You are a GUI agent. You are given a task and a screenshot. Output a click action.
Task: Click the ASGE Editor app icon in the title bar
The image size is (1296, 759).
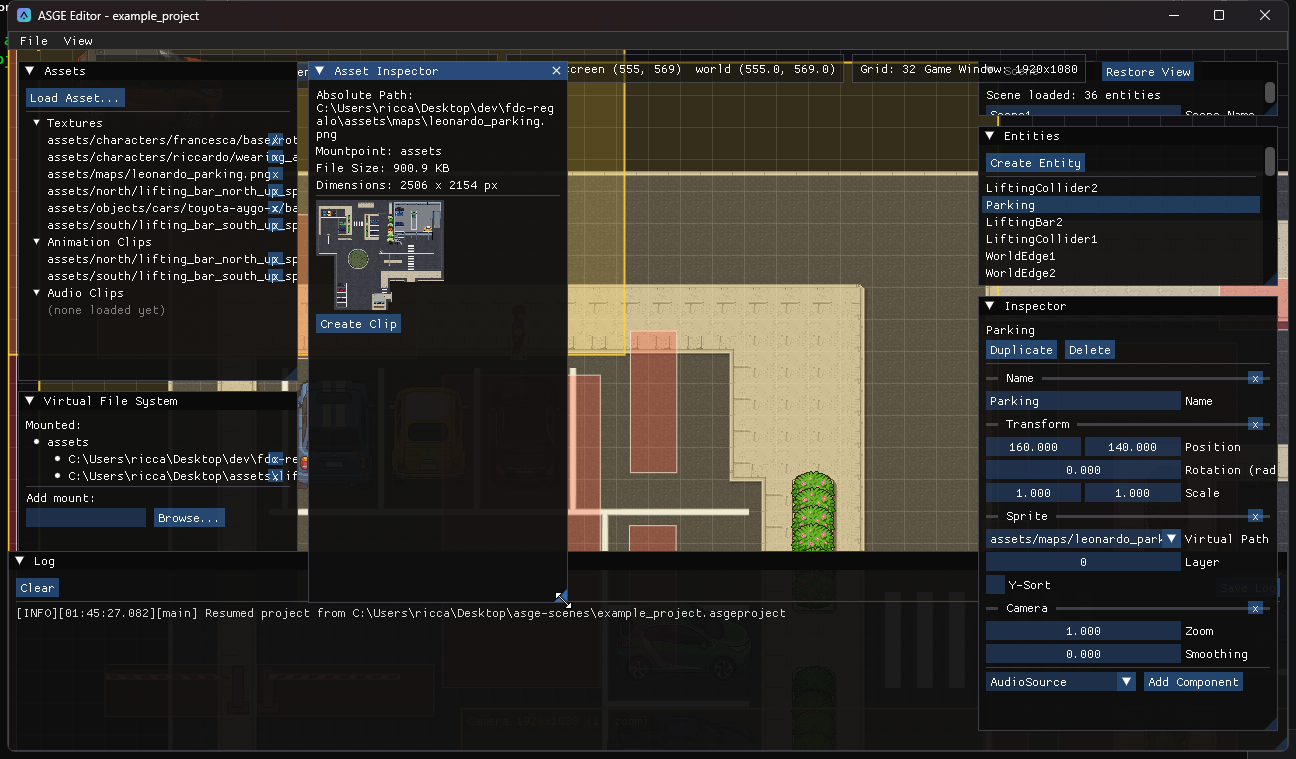24,15
